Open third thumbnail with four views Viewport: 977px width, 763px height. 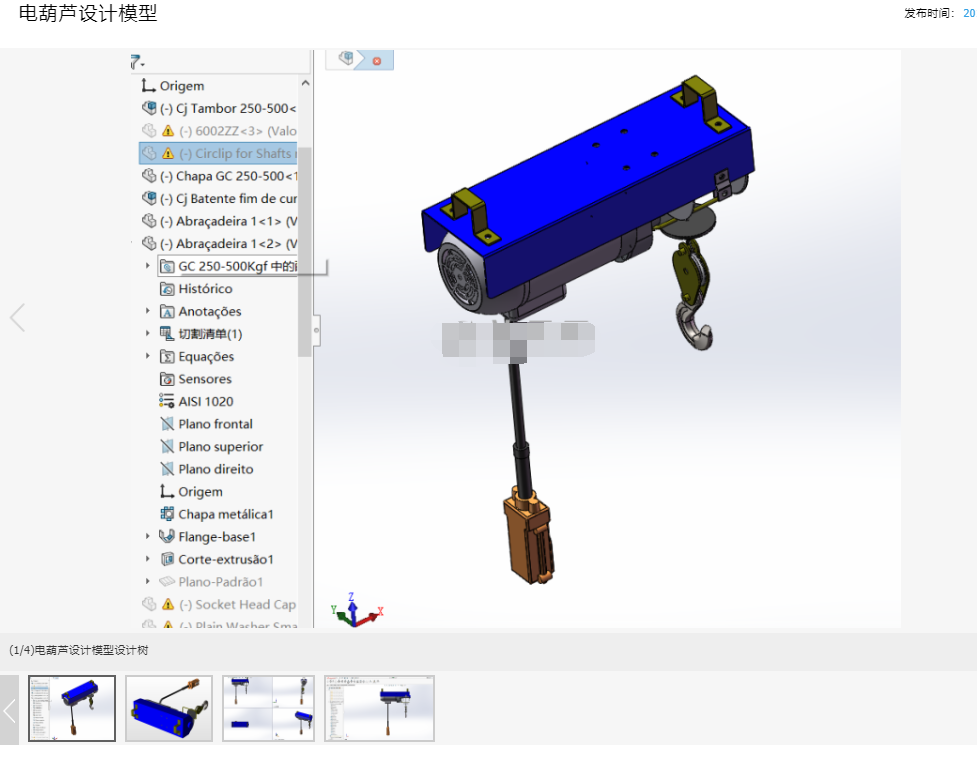click(x=269, y=708)
